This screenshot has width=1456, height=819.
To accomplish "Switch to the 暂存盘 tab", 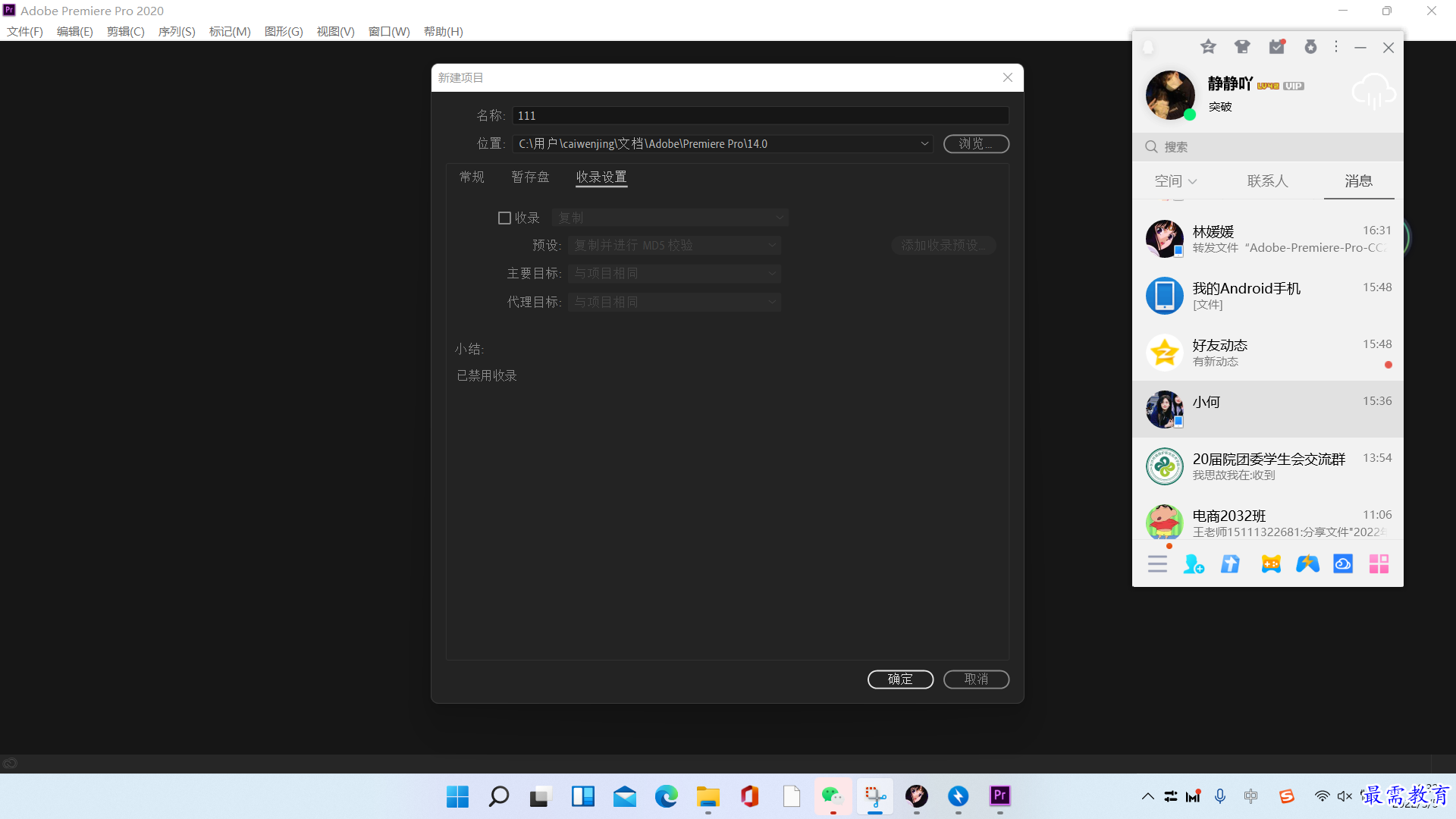I will [530, 177].
